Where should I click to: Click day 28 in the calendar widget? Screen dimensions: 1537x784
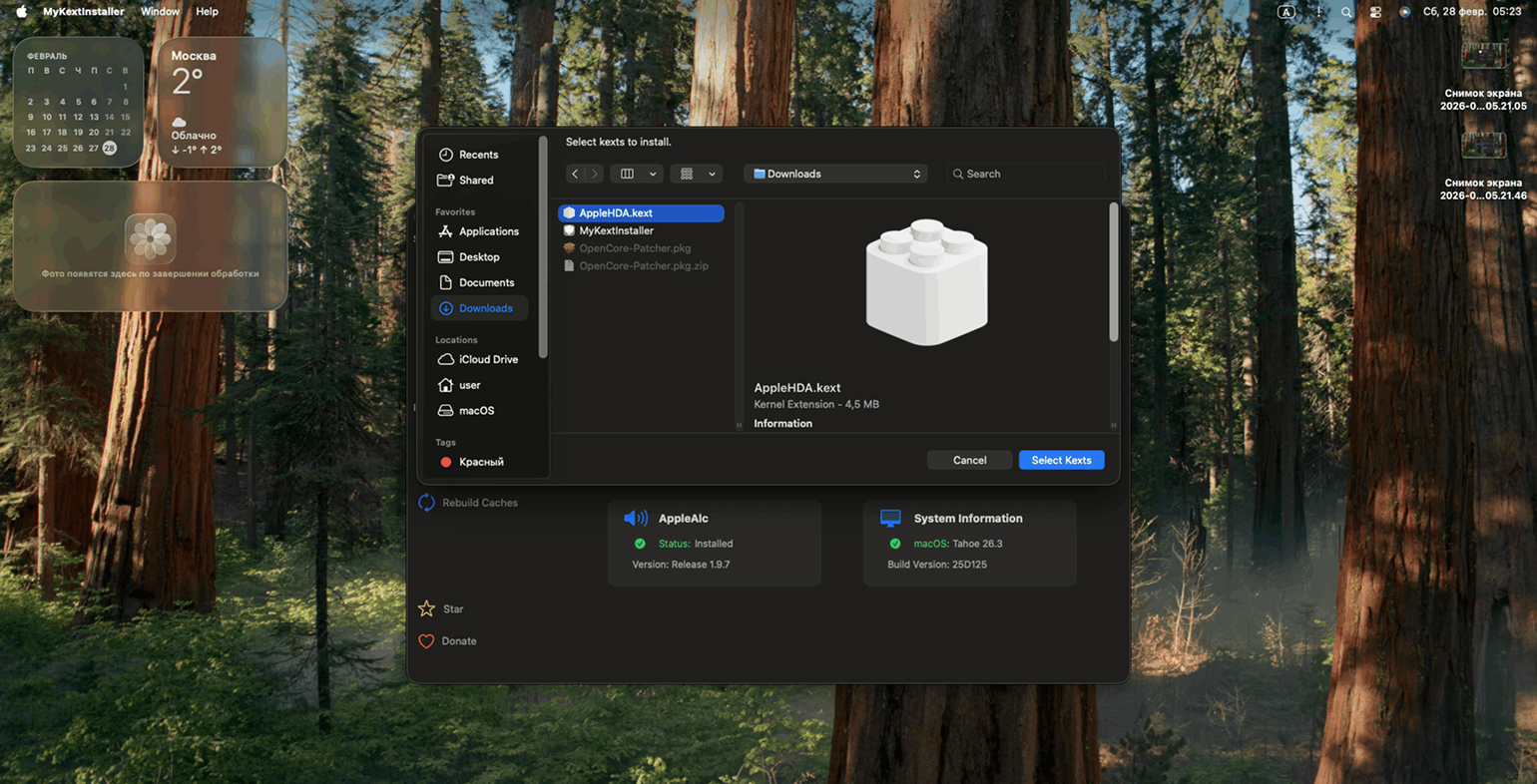[110, 148]
